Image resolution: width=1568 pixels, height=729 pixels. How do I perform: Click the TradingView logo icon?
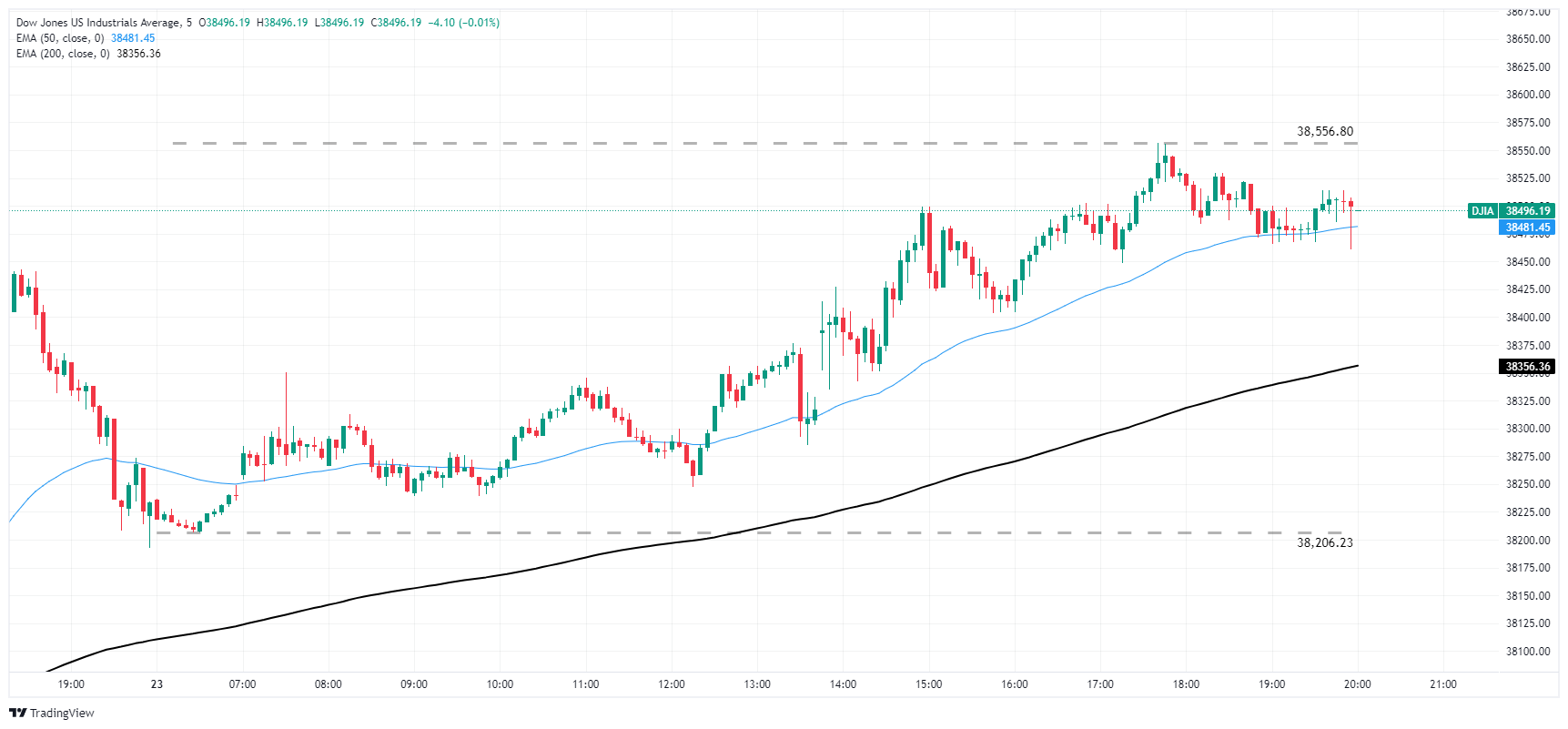point(17,713)
